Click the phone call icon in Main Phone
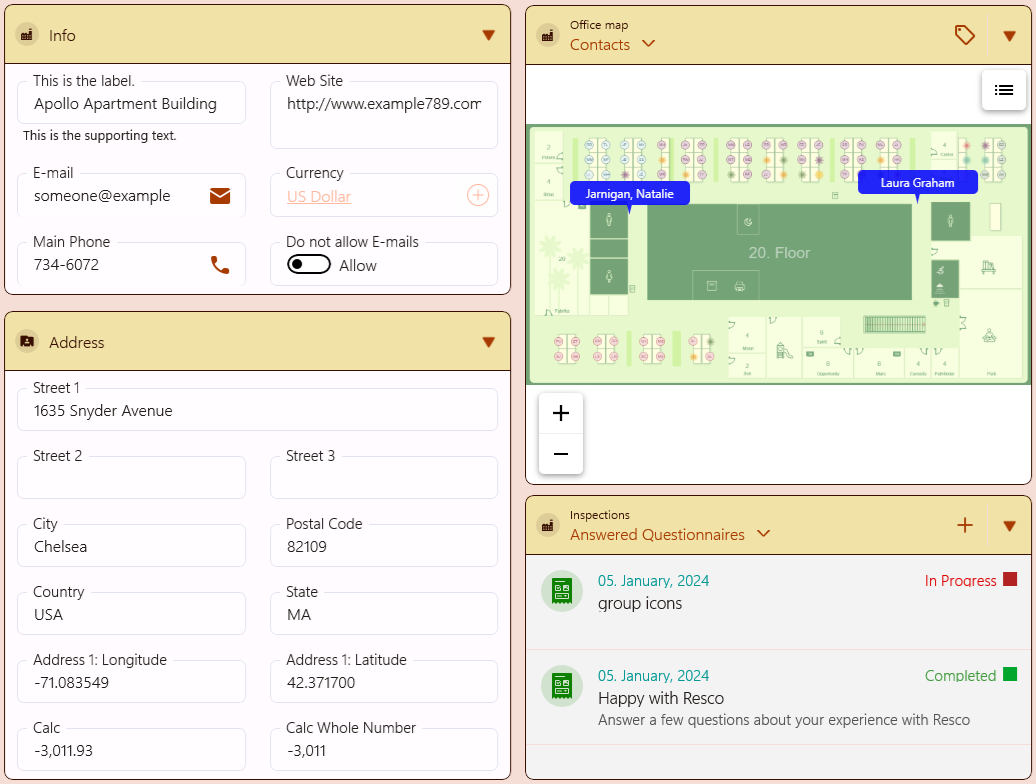Image resolution: width=1036 pixels, height=784 pixels. pyautogui.click(x=220, y=265)
